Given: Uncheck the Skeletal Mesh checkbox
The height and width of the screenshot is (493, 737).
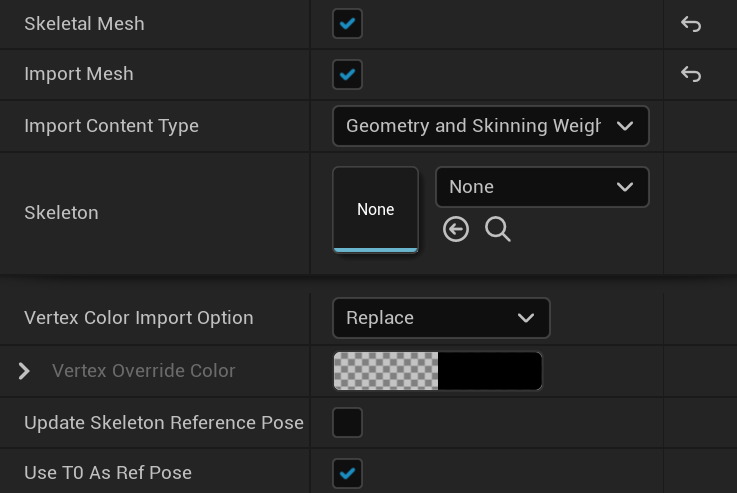Looking at the screenshot, I should [347, 24].
